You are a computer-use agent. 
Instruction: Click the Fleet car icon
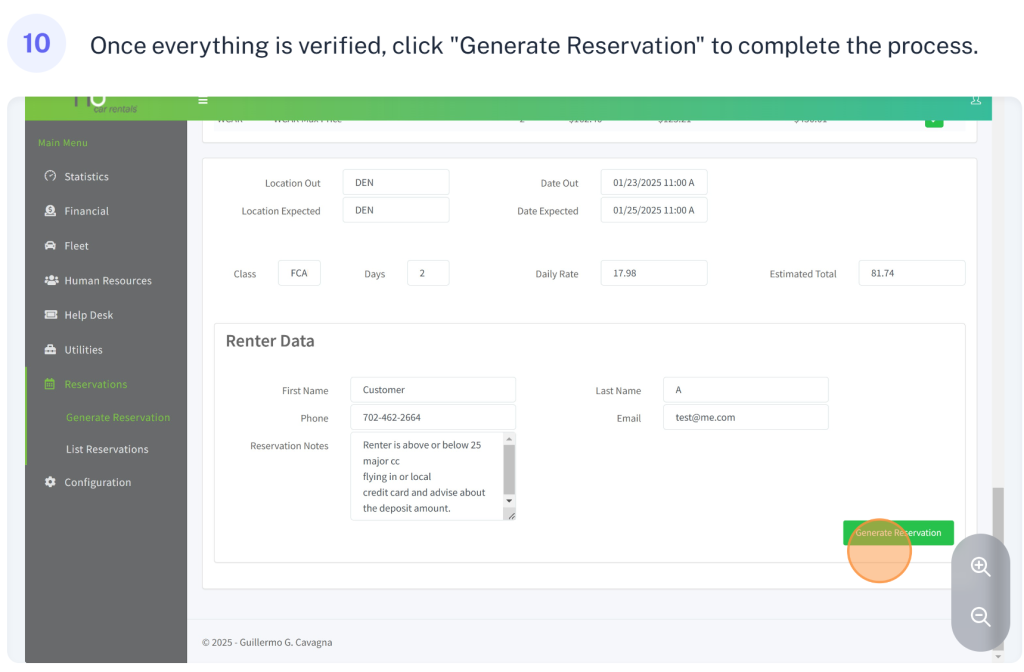click(50, 246)
